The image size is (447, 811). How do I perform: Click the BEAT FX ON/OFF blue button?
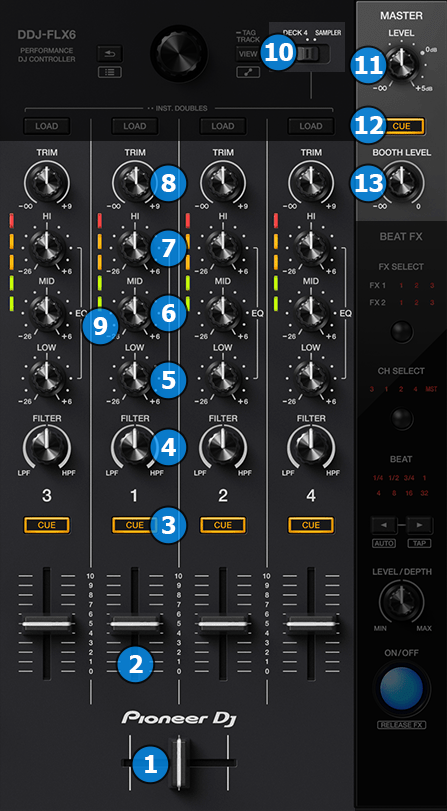[x=401, y=688]
